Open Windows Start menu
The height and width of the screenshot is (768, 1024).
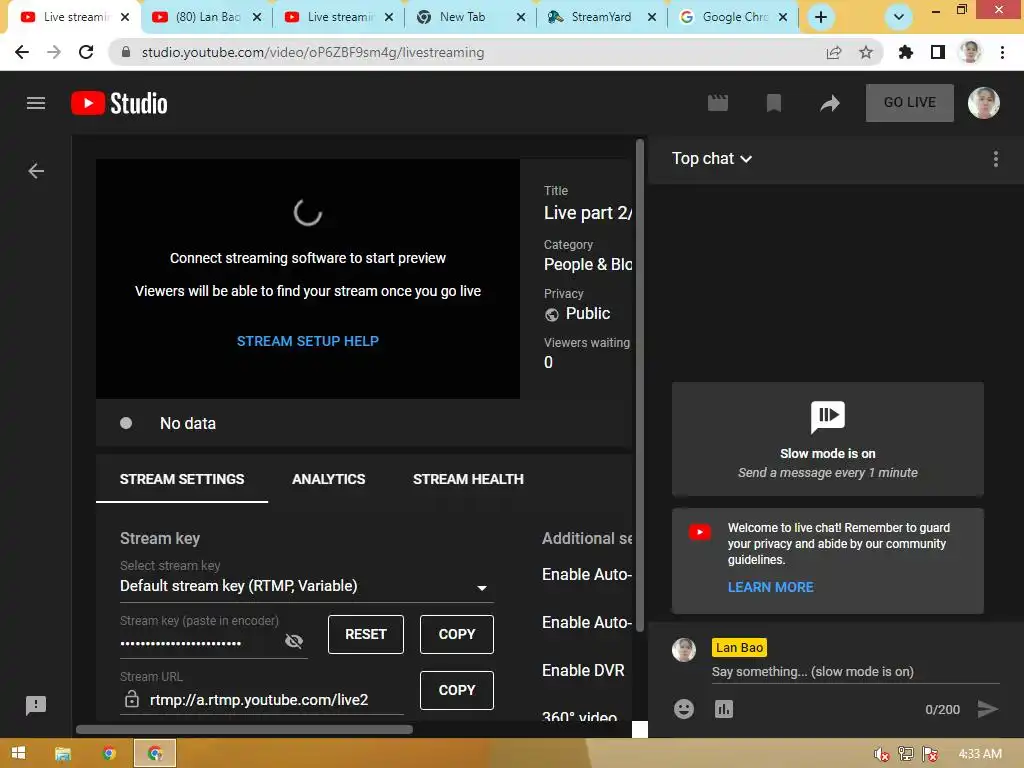[x=18, y=753]
